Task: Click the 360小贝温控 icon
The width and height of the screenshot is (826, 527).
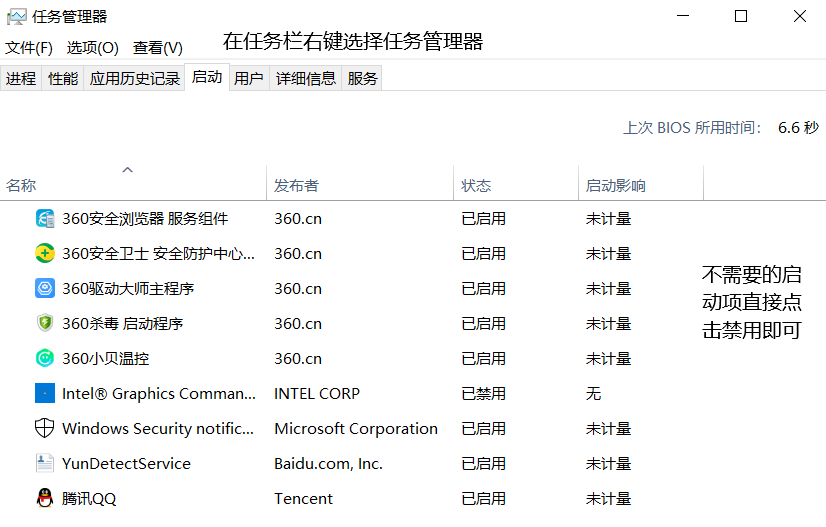Action: point(45,358)
